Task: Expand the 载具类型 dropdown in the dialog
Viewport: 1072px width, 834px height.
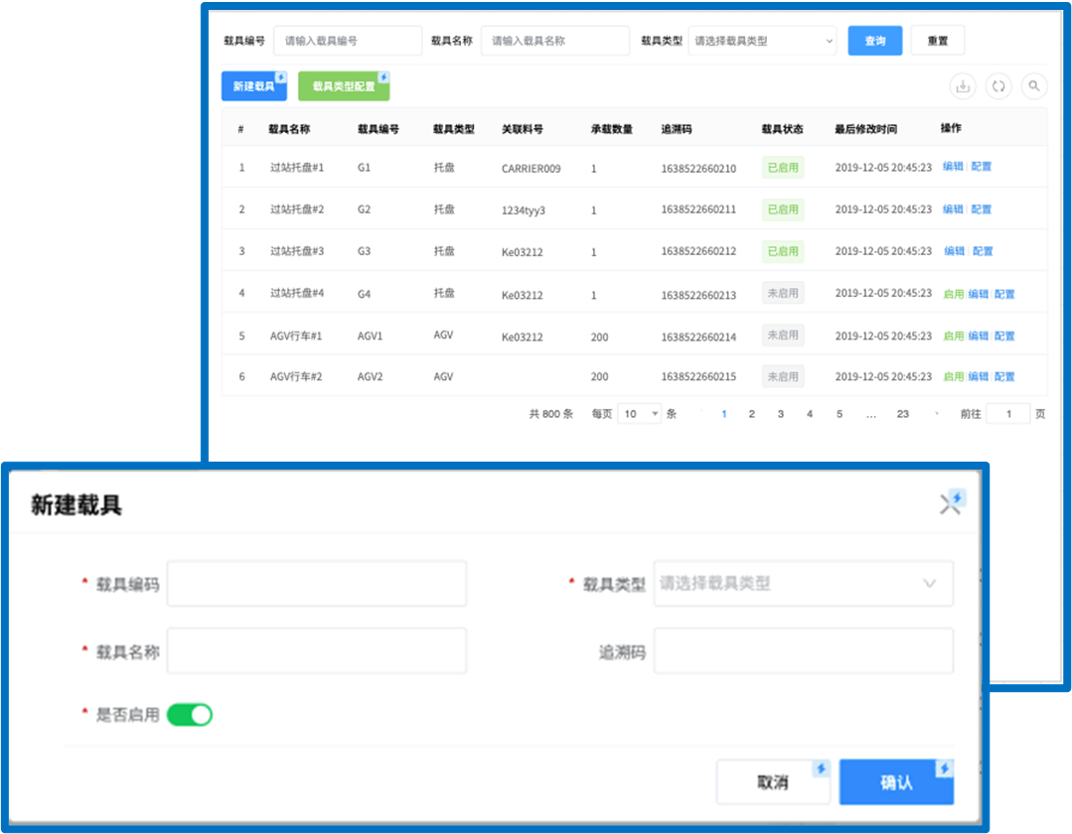Action: [803, 584]
